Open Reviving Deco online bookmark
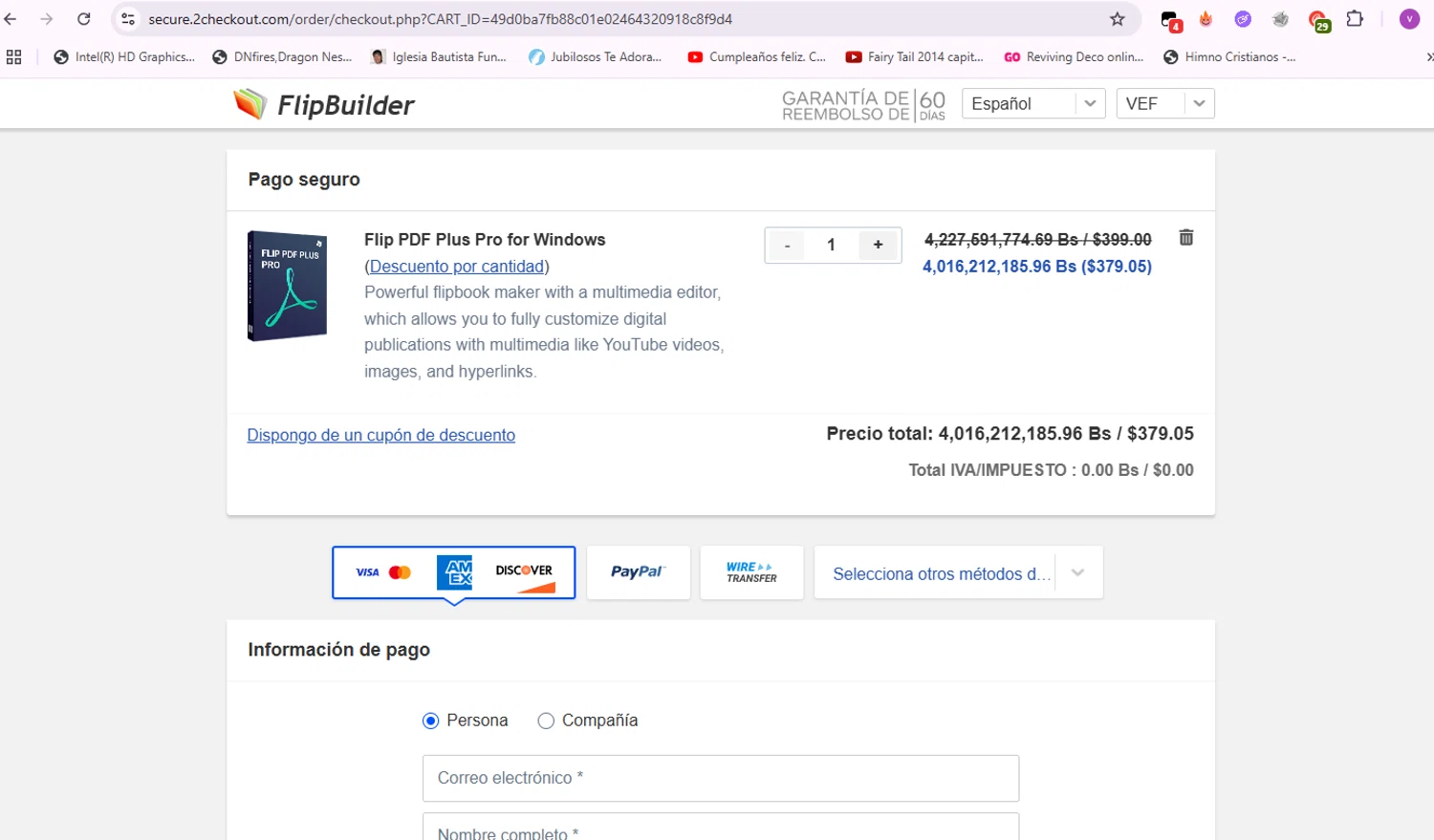 click(1075, 57)
